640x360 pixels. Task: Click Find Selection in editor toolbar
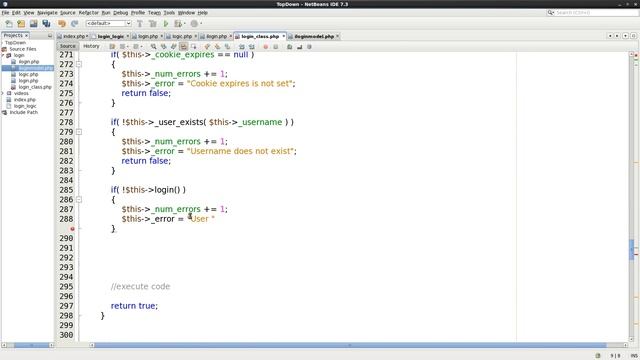tap(153, 47)
